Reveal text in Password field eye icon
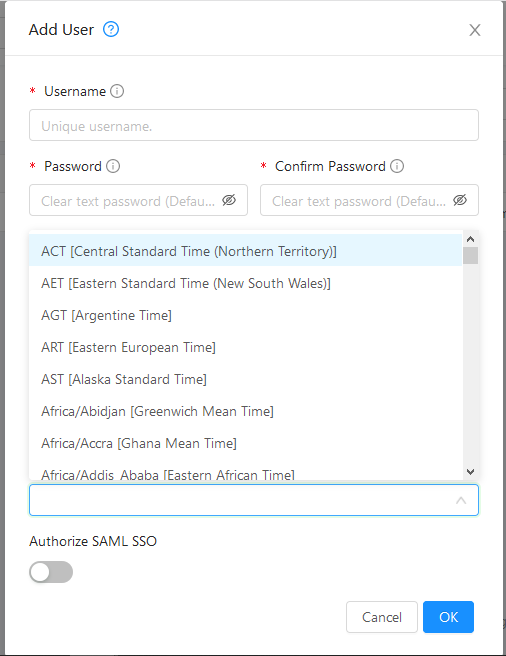The width and height of the screenshot is (506, 656). [x=229, y=200]
